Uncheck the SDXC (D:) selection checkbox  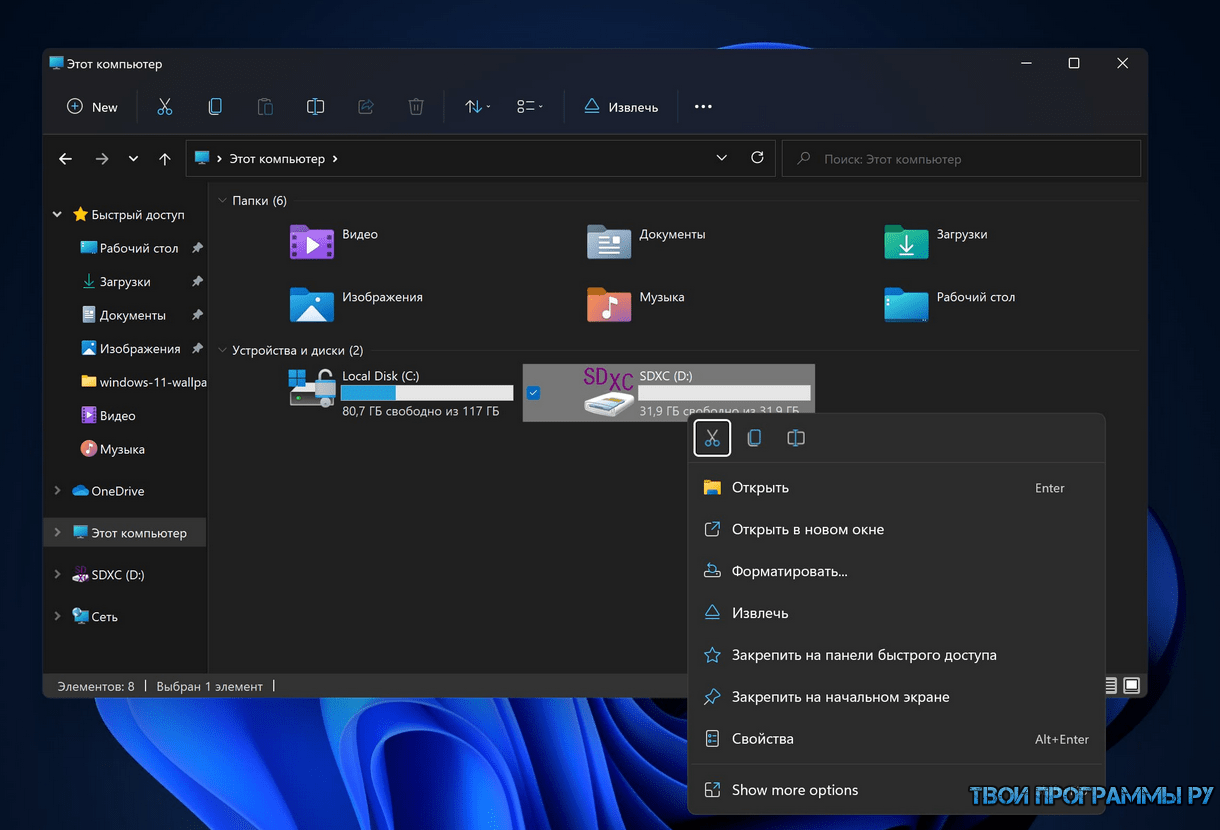[533, 393]
